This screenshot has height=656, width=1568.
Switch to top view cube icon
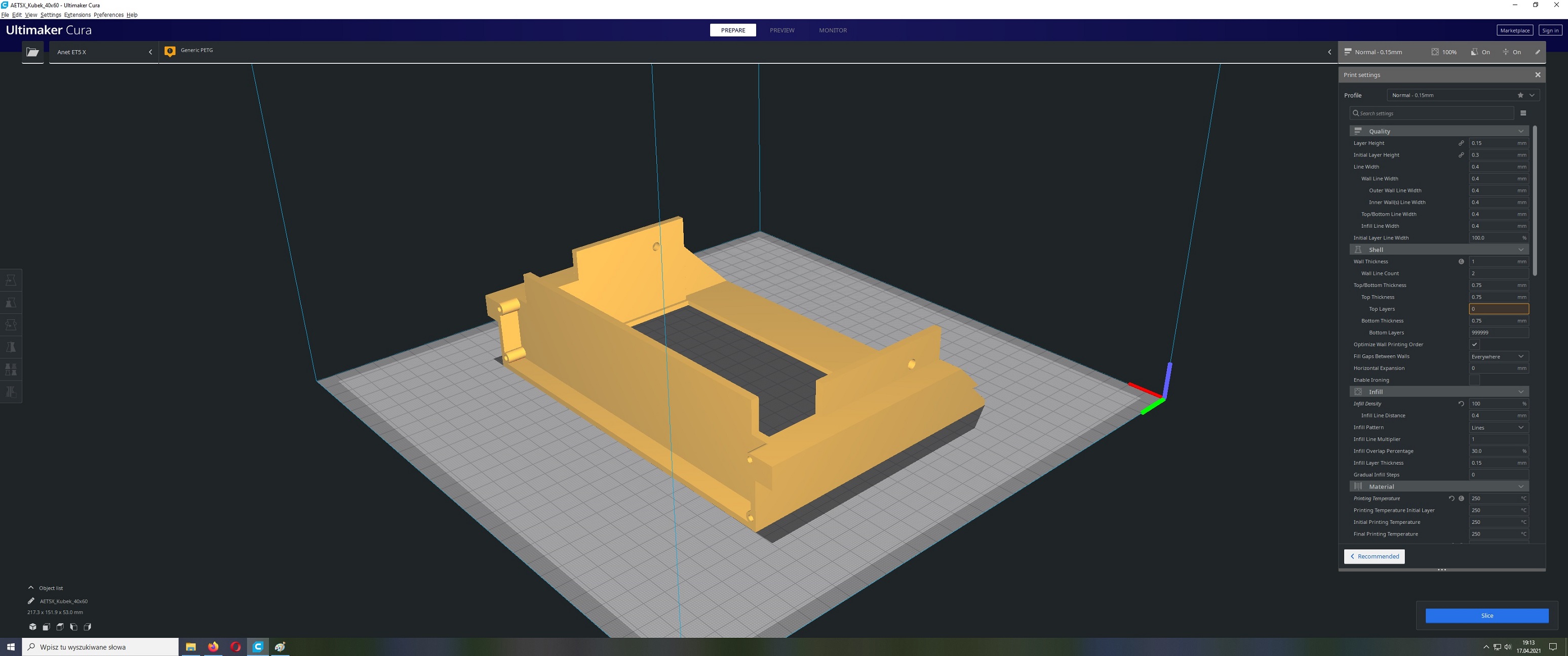60,627
